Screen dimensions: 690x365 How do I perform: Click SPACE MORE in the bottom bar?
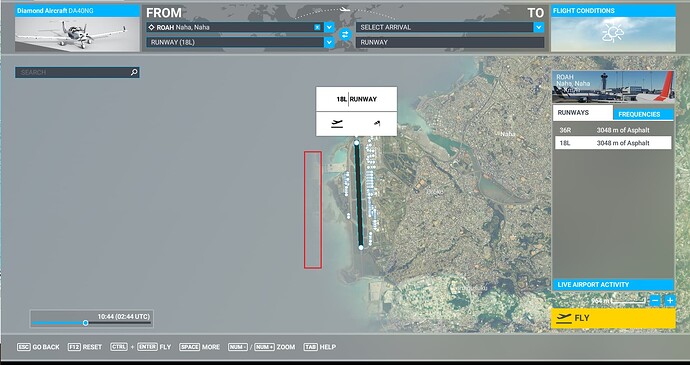[199, 347]
